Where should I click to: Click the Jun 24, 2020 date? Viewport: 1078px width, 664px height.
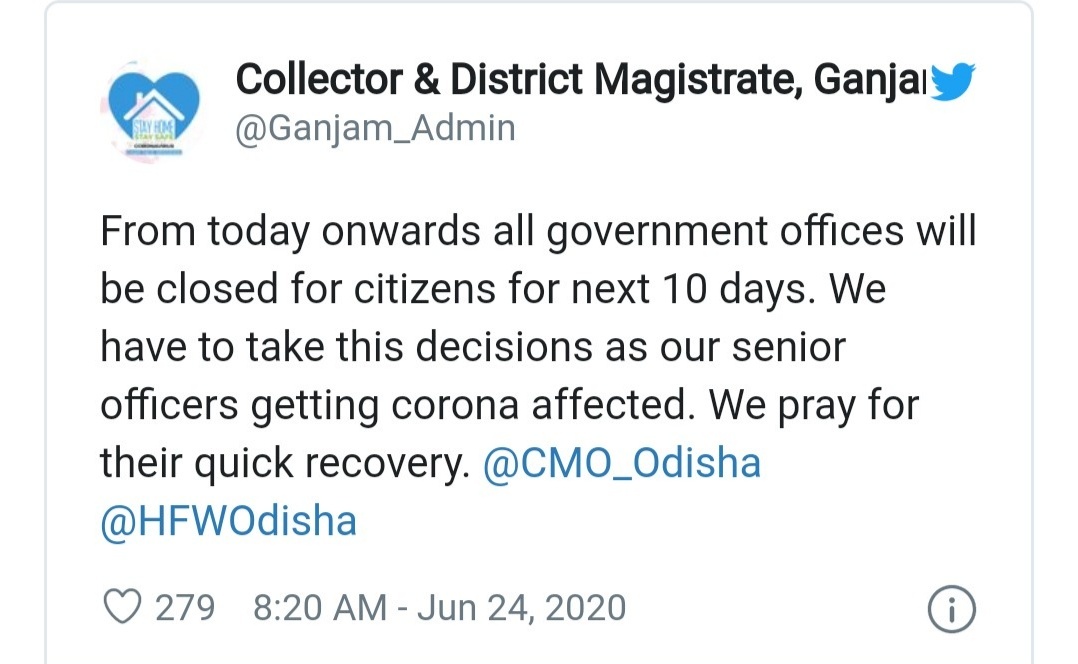click(521, 608)
